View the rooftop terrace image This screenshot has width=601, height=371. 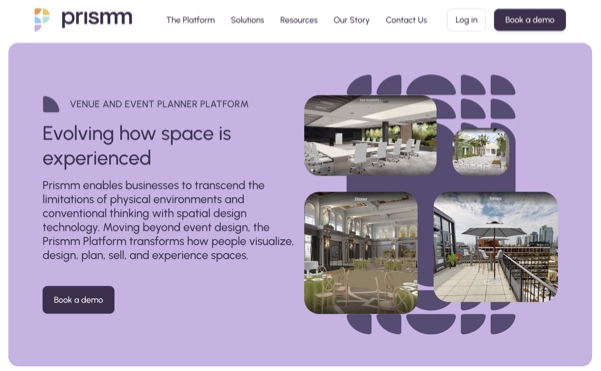coord(495,247)
